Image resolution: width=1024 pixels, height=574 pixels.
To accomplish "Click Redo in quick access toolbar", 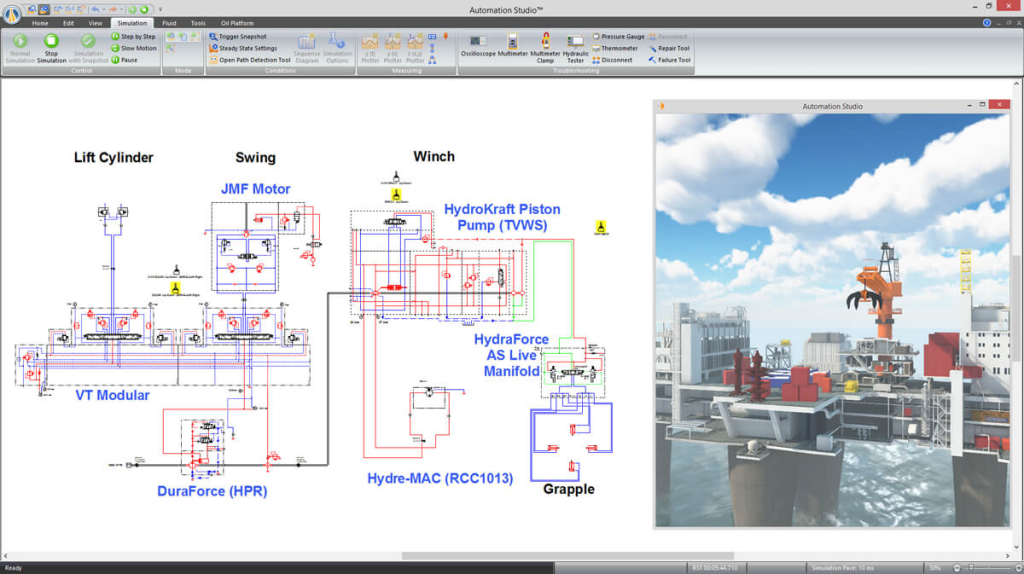I will point(114,9).
